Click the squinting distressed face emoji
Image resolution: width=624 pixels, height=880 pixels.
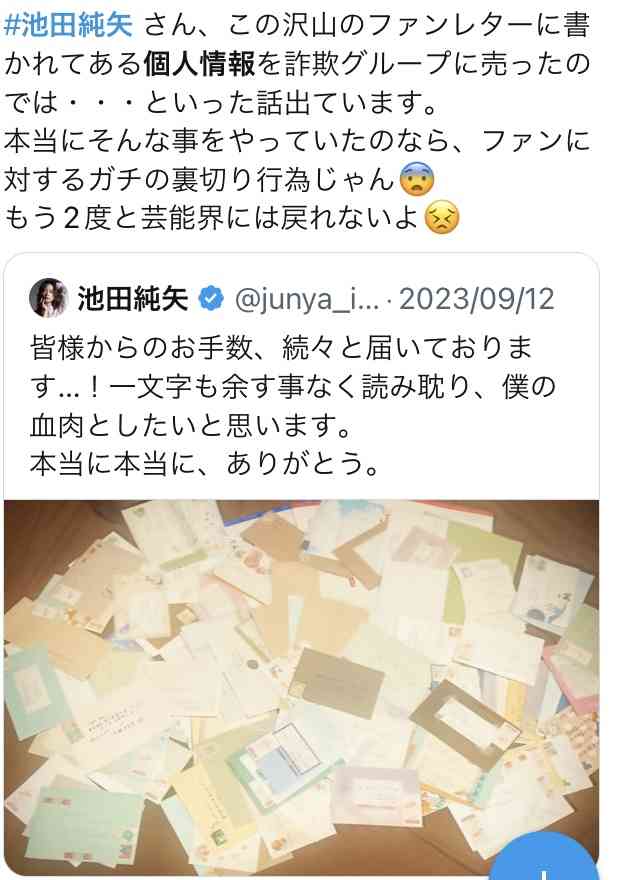(442, 218)
